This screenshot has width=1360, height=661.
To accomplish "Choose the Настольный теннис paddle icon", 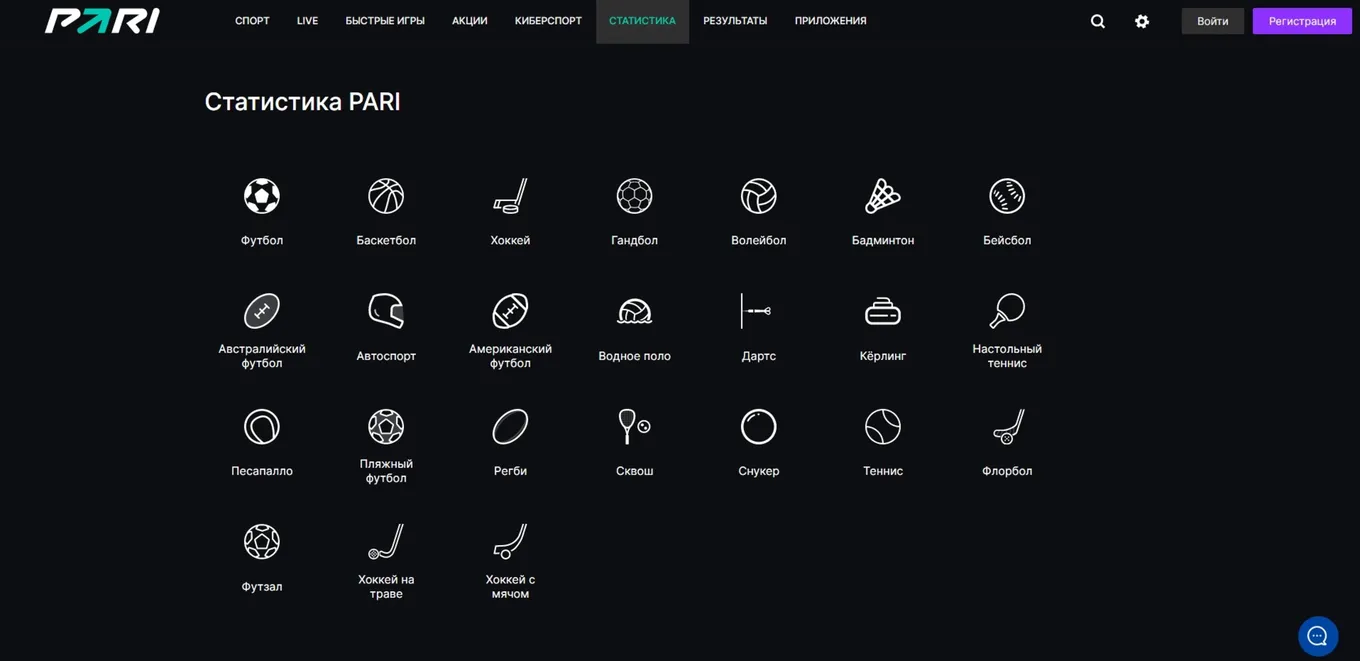I will tap(1007, 311).
